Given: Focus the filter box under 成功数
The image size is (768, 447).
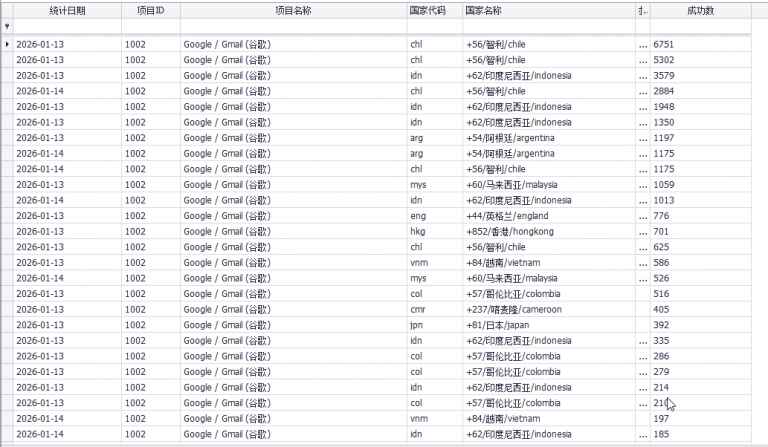Looking at the screenshot, I should click(700, 26).
